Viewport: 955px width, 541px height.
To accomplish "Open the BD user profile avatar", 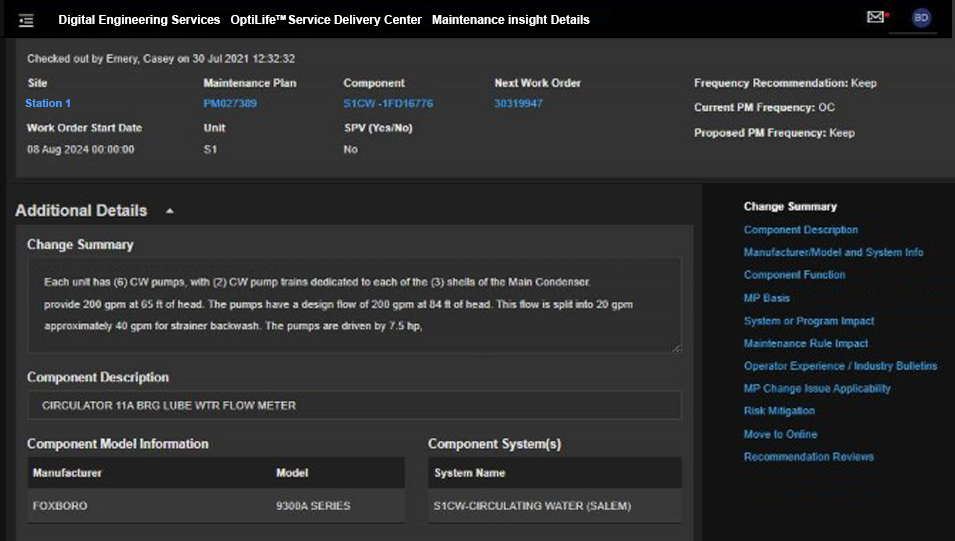I will point(921,18).
